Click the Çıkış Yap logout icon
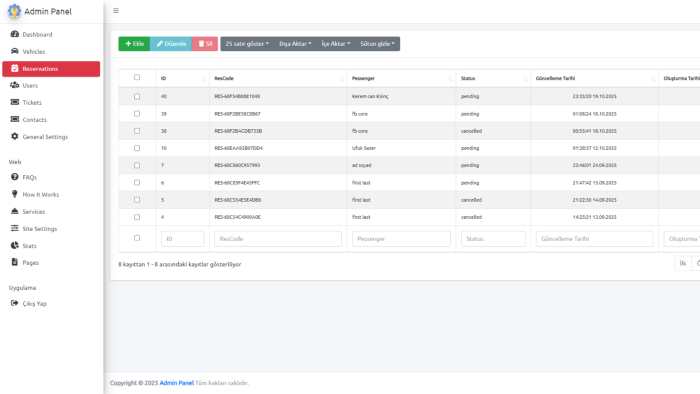The image size is (700, 394). coord(15,303)
